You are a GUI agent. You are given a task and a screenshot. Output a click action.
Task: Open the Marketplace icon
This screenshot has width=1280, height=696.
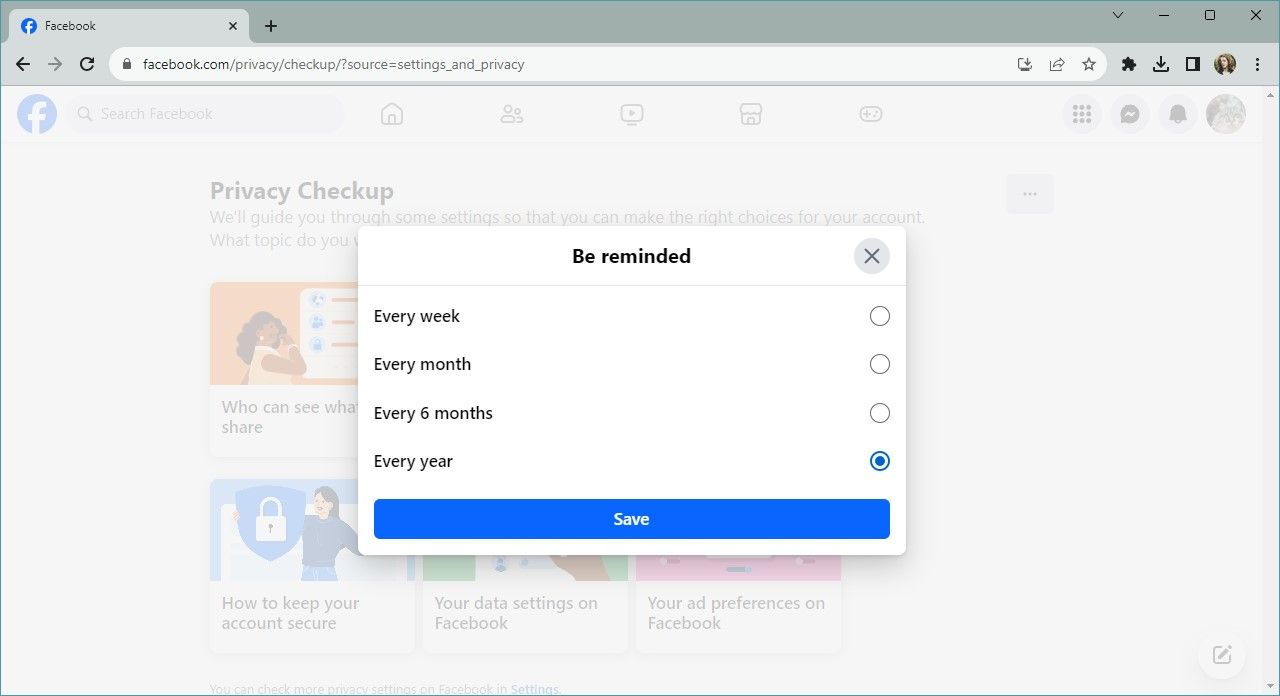pyautogui.click(x=750, y=113)
